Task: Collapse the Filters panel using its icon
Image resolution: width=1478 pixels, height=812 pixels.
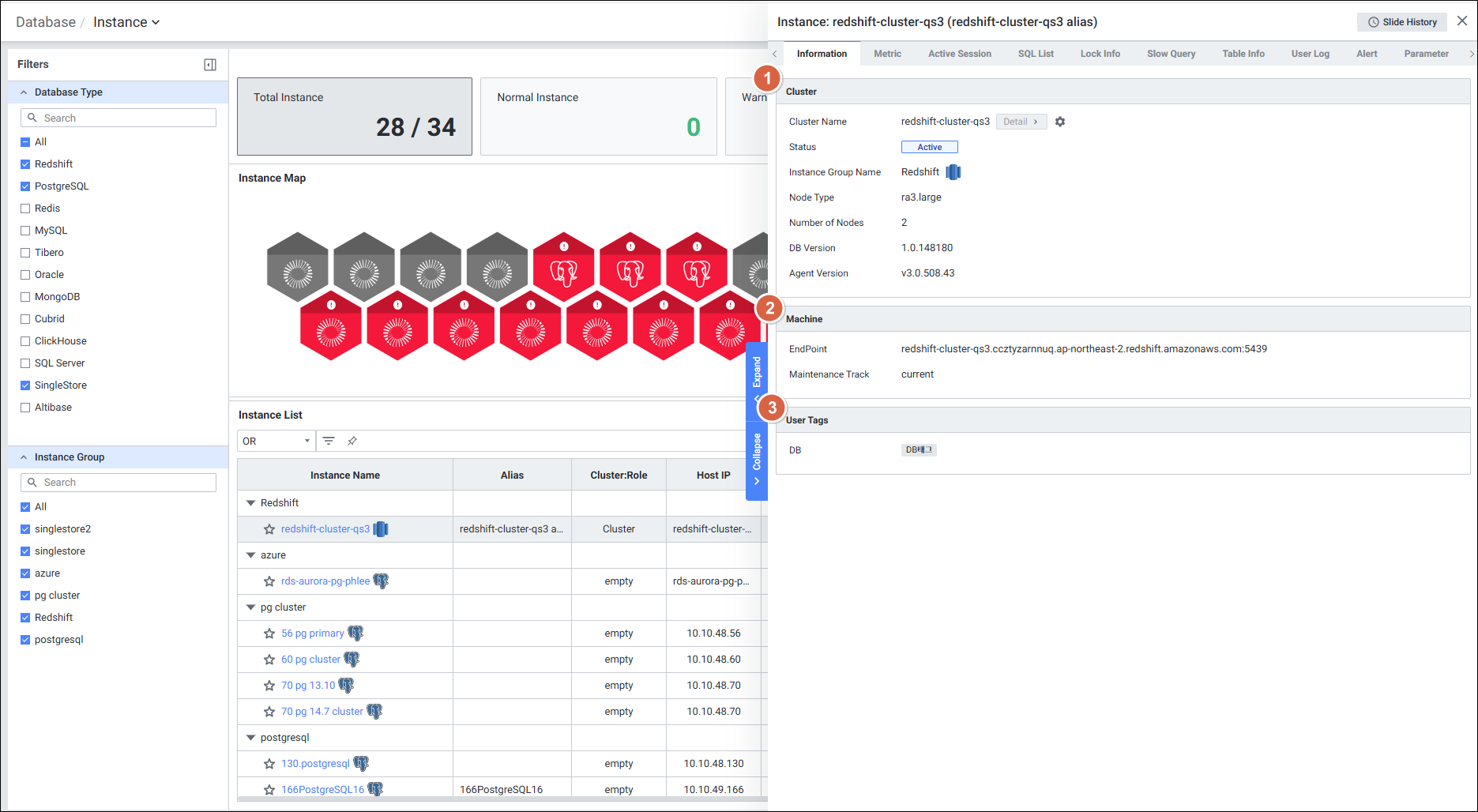Action: (210, 65)
